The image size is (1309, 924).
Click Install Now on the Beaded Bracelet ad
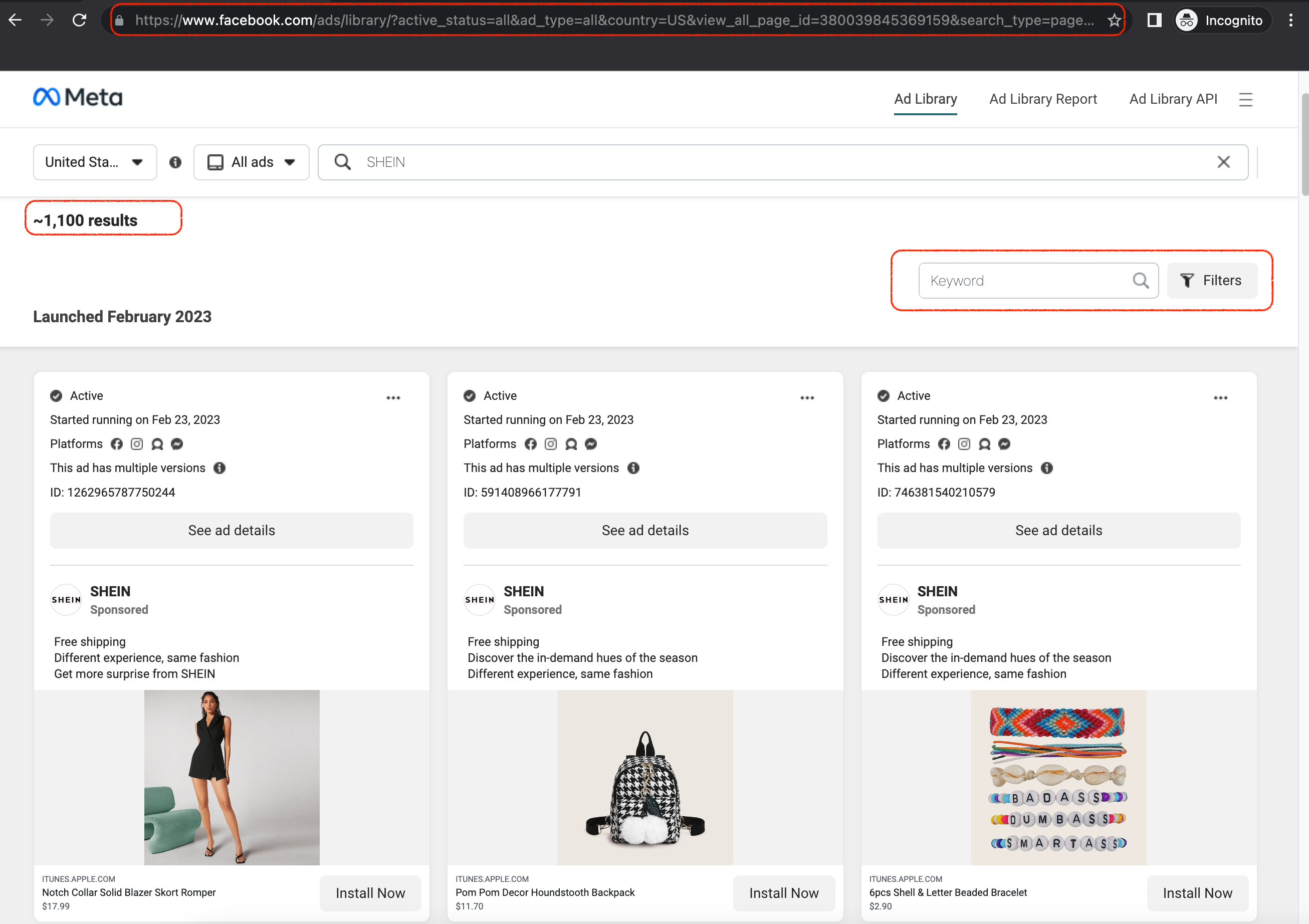tap(1198, 892)
